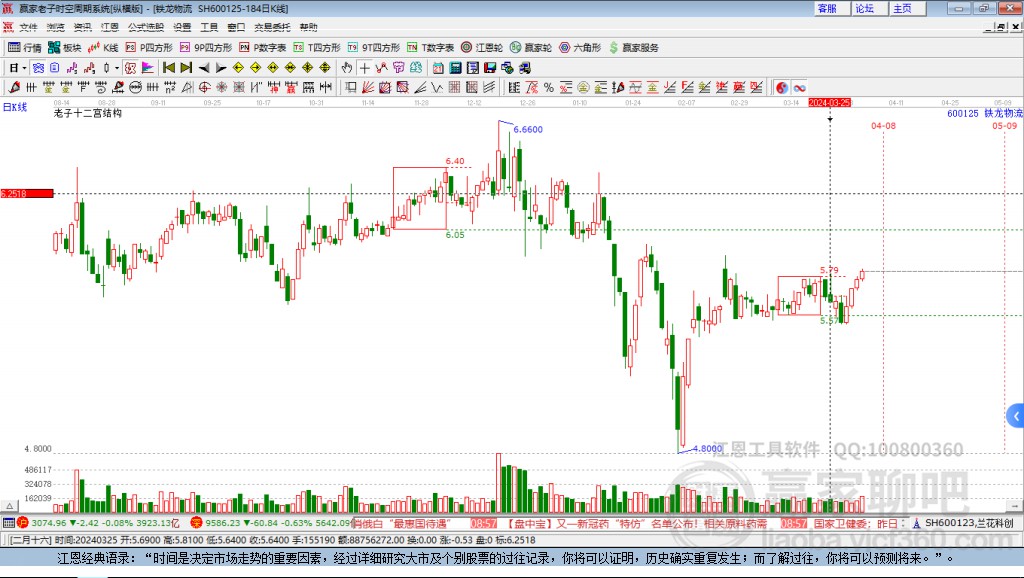Open the 行情 quotes view
This screenshot has height=578, width=1024.
pyautogui.click(x=25, y=47)
